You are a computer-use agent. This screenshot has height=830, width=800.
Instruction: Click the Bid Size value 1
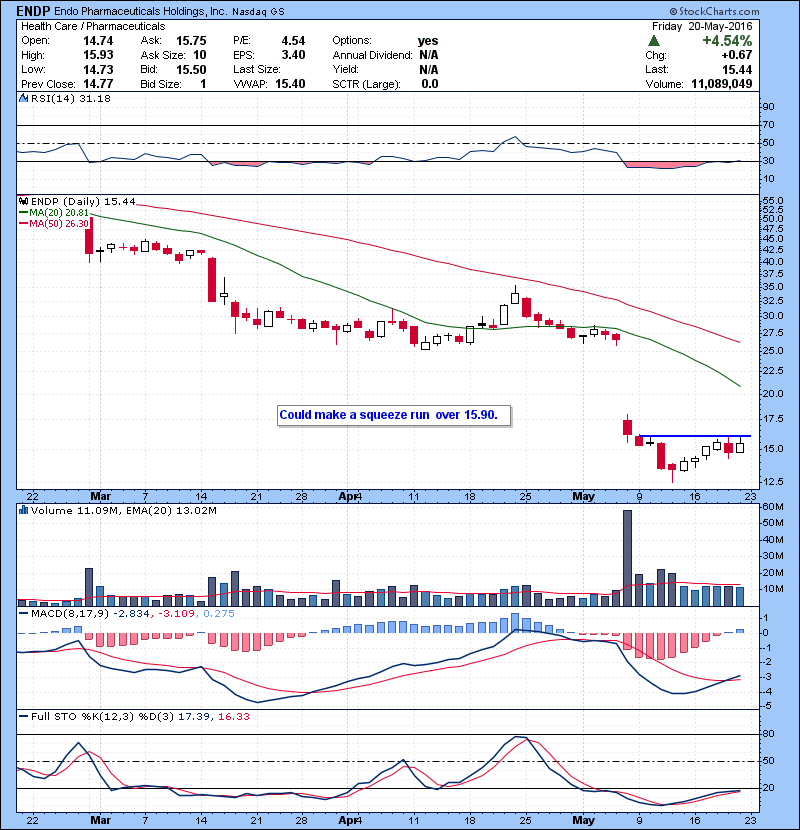(203, 84)
